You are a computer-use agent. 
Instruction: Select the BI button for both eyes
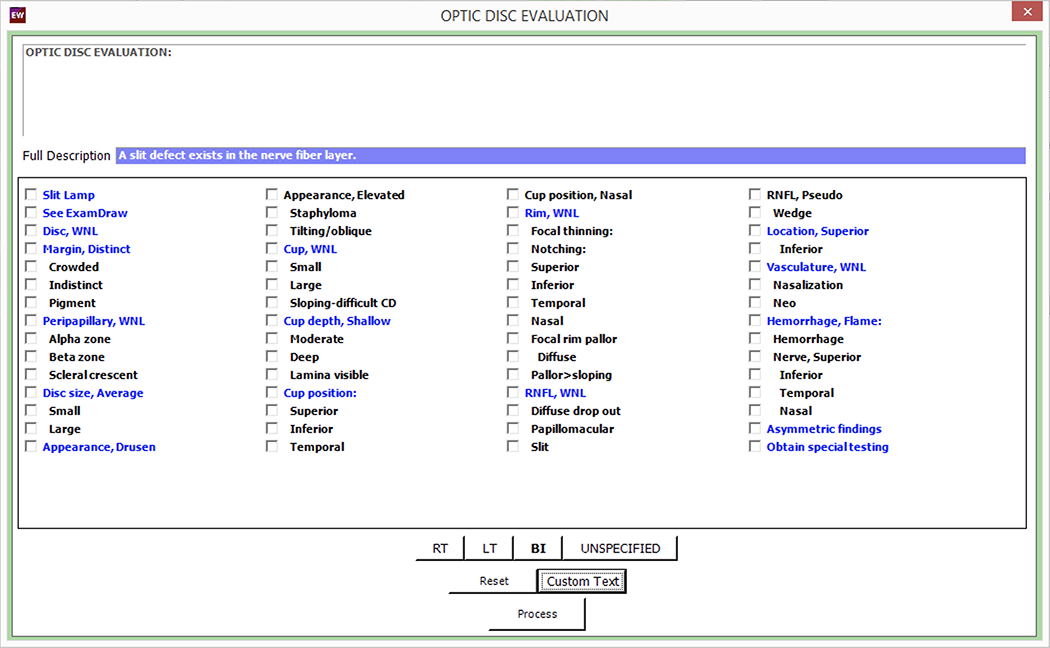[538, 548]
